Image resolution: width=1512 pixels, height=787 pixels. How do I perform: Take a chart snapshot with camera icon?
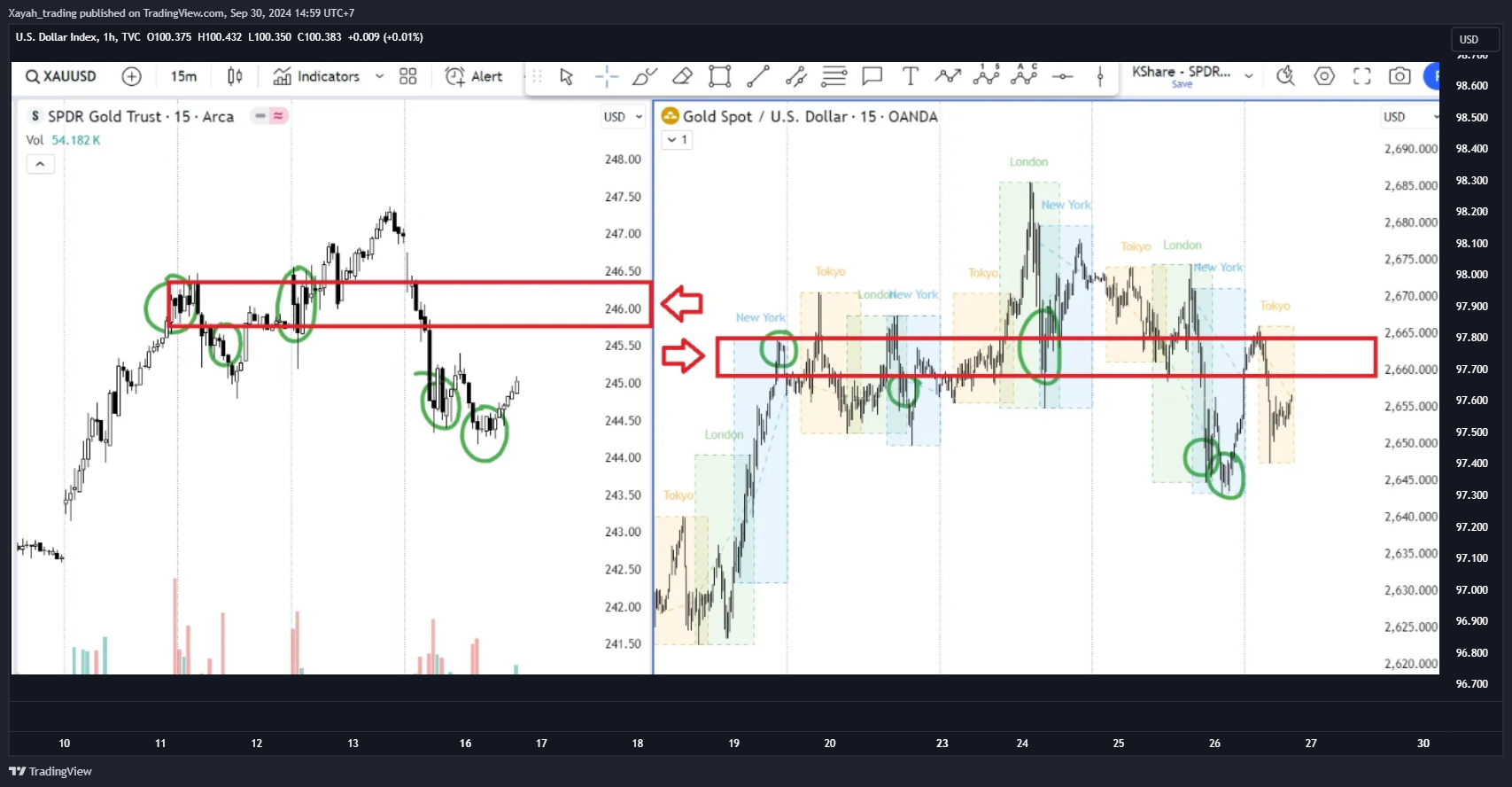coord(1400,76)
